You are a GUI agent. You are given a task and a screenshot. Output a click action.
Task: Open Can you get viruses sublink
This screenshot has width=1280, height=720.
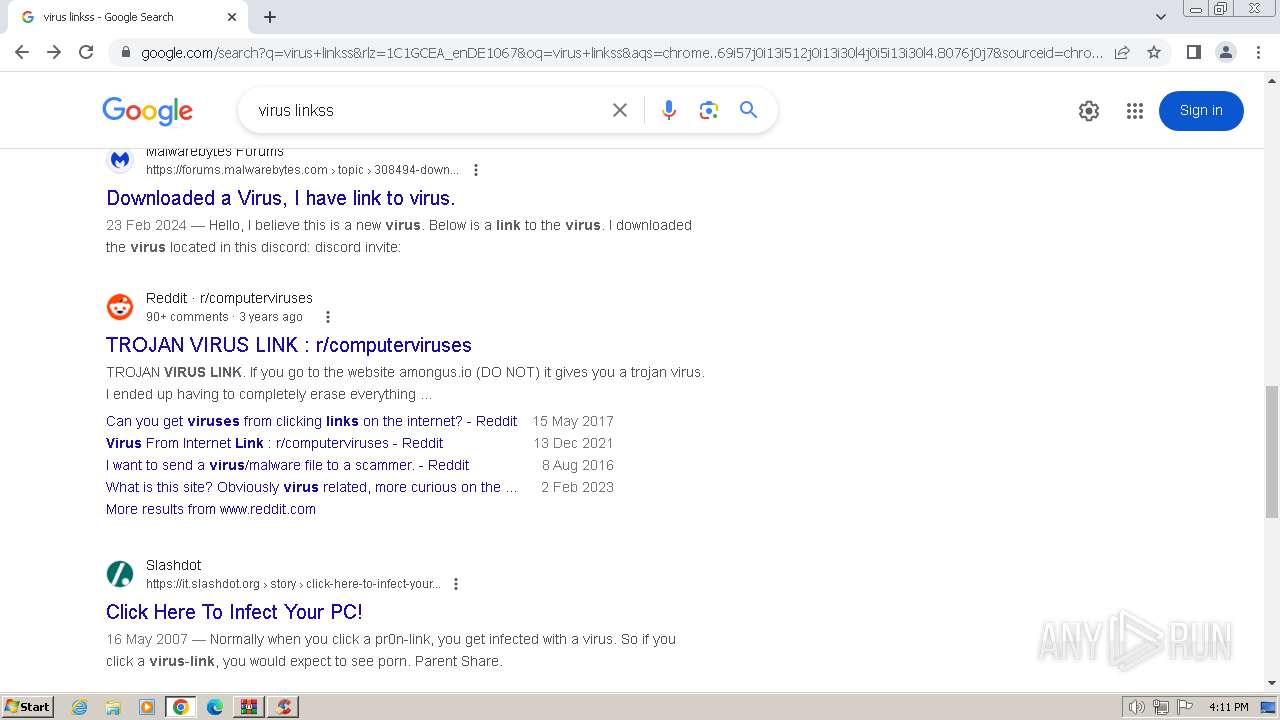311,421
